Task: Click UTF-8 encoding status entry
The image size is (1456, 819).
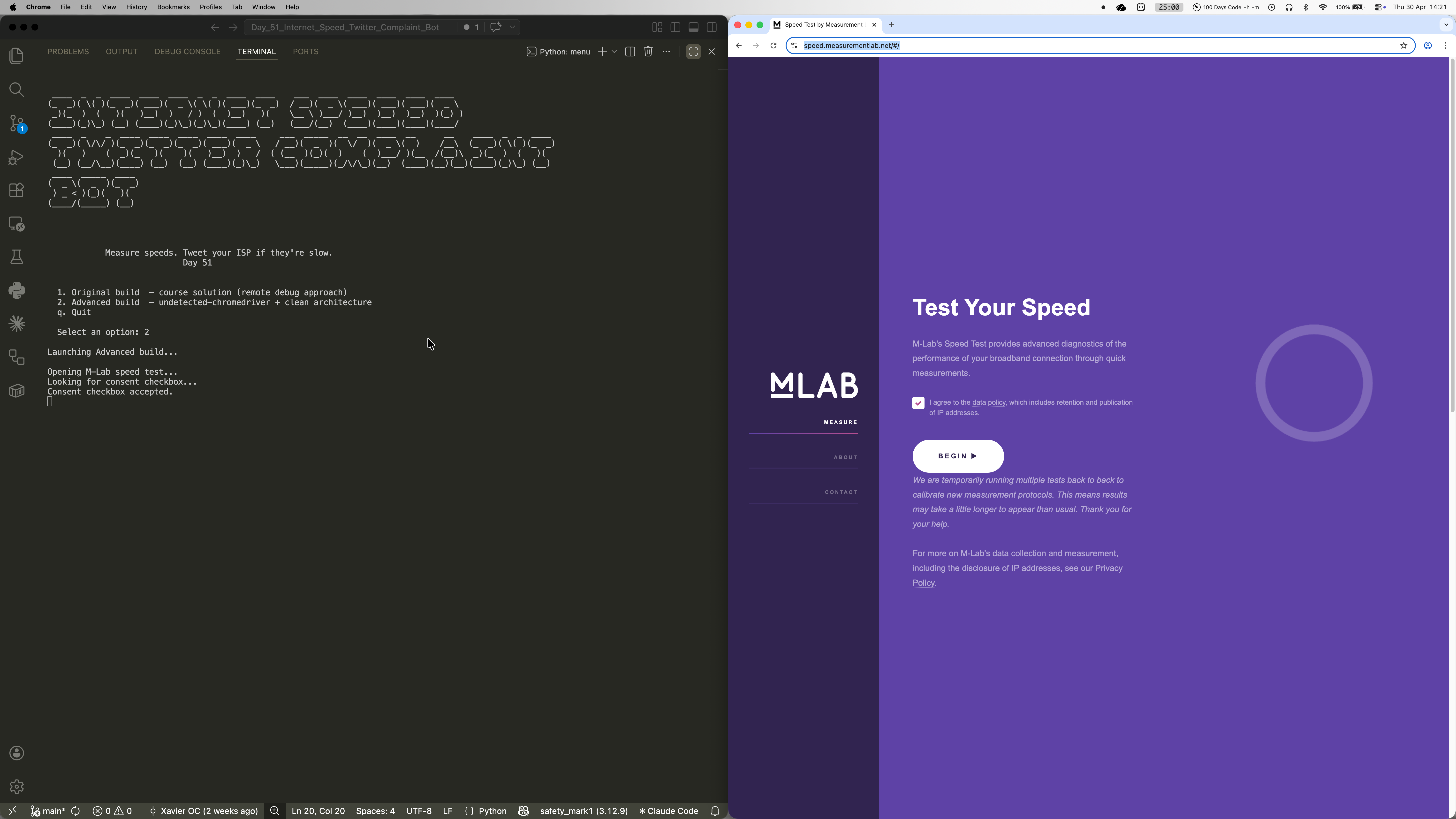Action: [419, 811]
